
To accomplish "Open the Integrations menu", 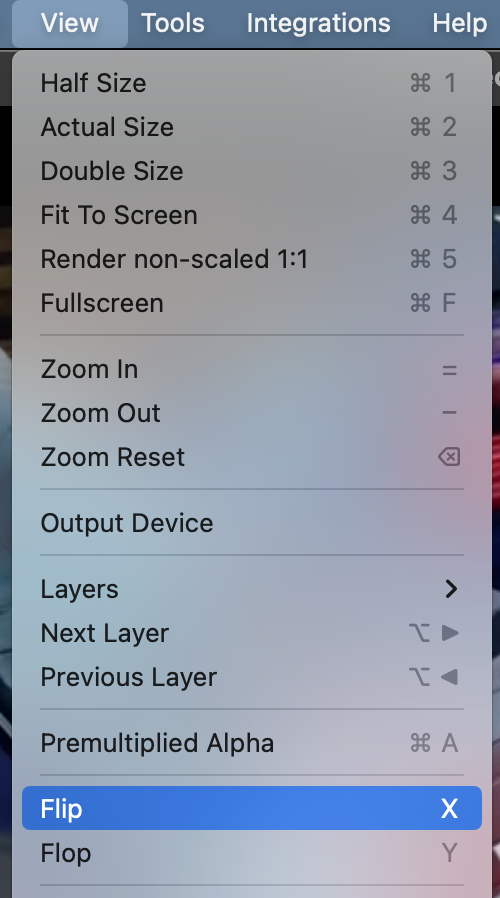I will click(x=318, y=23).
